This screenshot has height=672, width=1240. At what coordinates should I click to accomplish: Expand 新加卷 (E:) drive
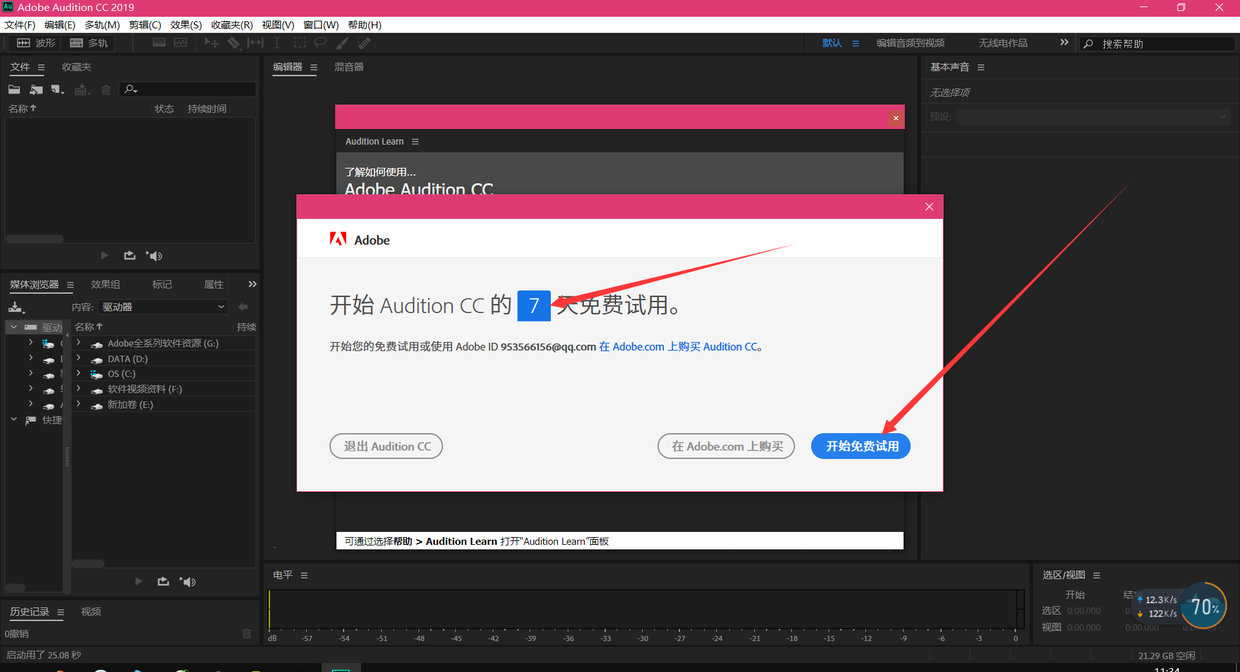pos(79,404)
